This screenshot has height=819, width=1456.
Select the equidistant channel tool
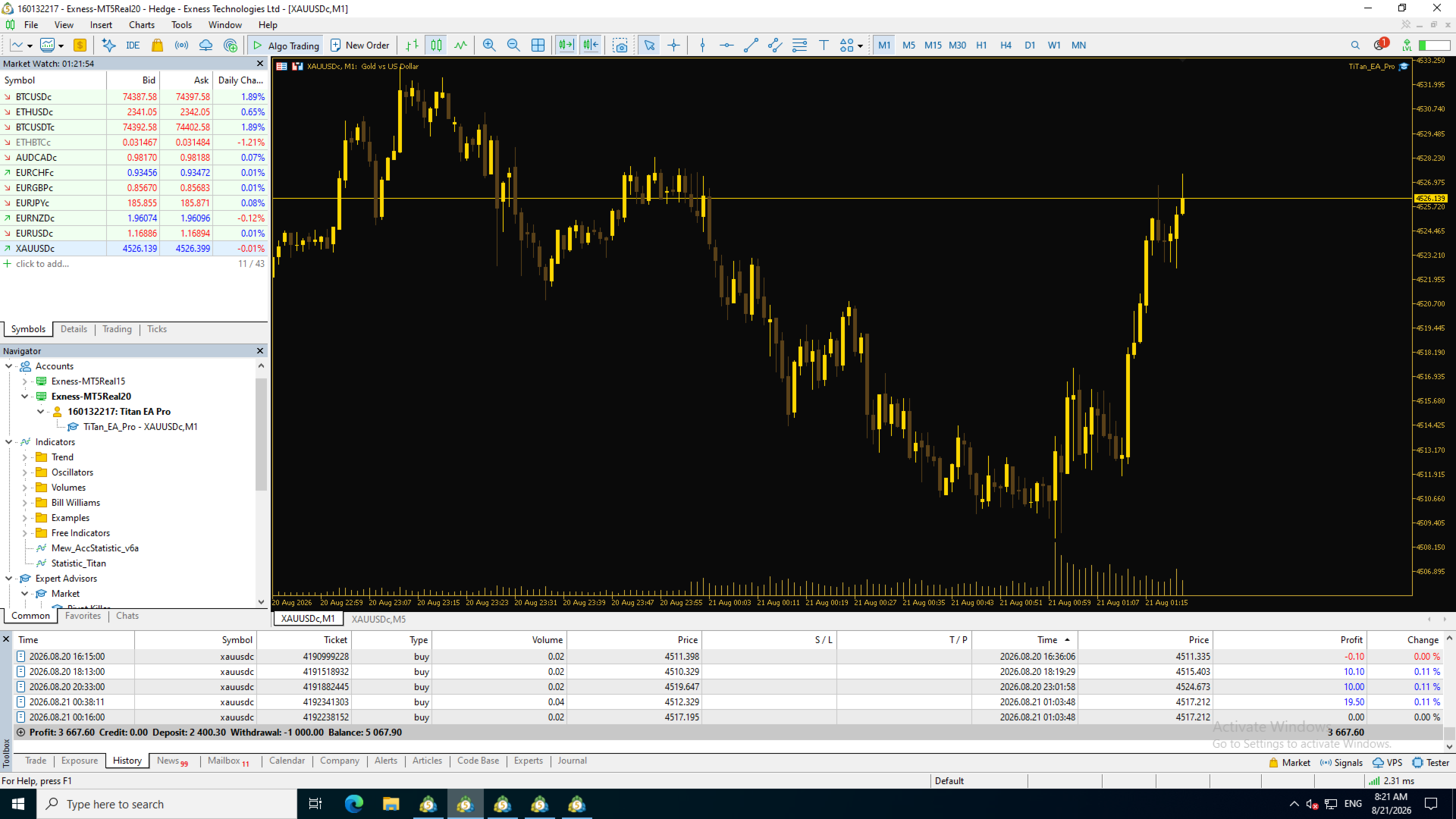775,45
